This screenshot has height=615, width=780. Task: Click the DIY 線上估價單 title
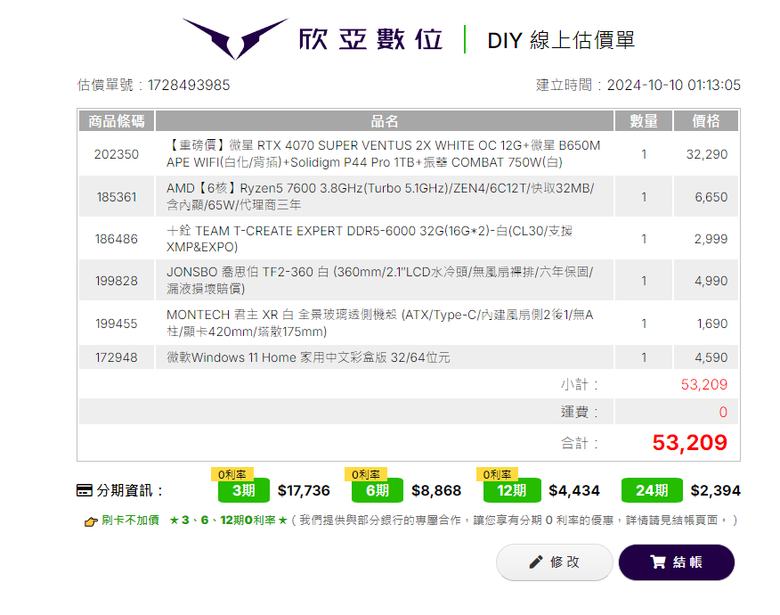(561, 40)
